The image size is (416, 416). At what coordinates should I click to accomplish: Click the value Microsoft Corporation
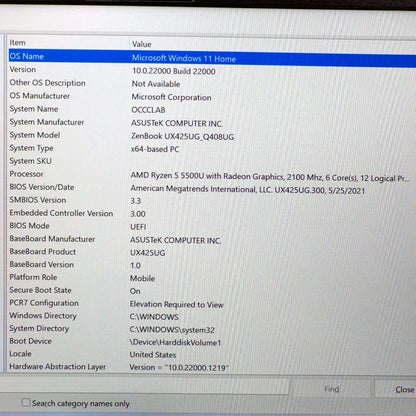pyautogui.click(x=171, y=97)
